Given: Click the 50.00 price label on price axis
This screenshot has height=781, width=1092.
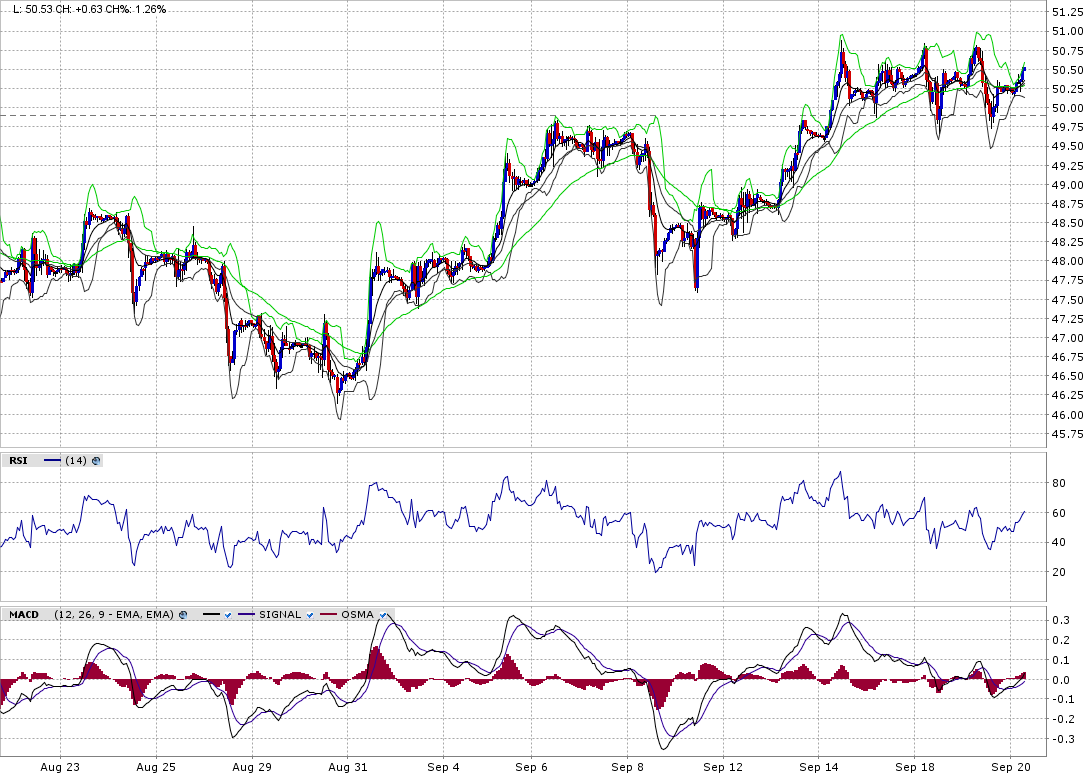Looking at the screenshot, I should pos(1065,108).
